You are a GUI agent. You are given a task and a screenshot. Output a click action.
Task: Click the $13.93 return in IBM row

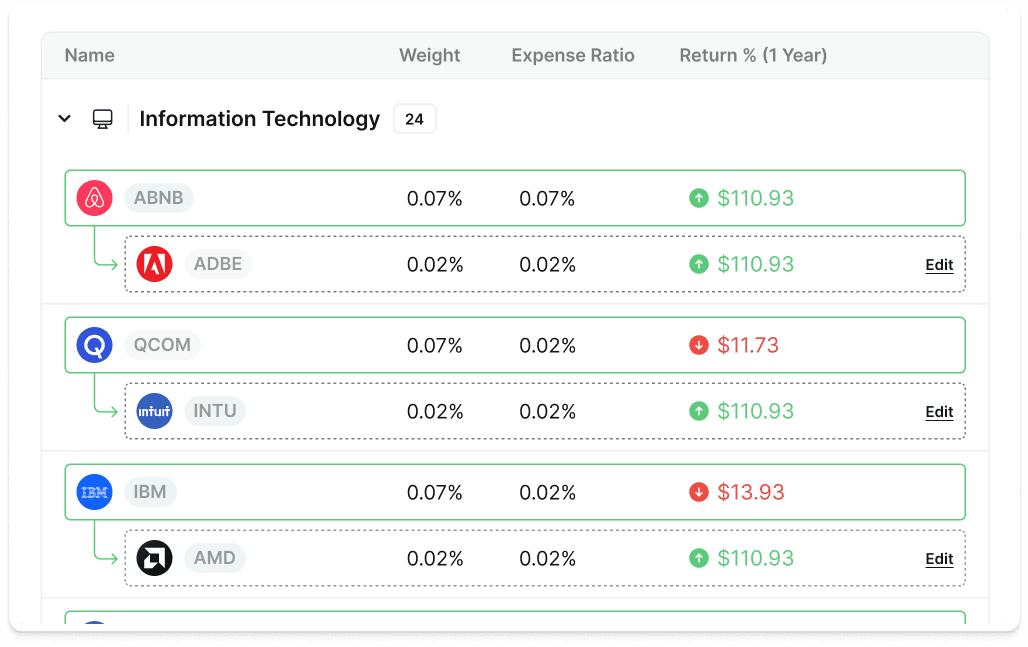click(x=751, y=492)
